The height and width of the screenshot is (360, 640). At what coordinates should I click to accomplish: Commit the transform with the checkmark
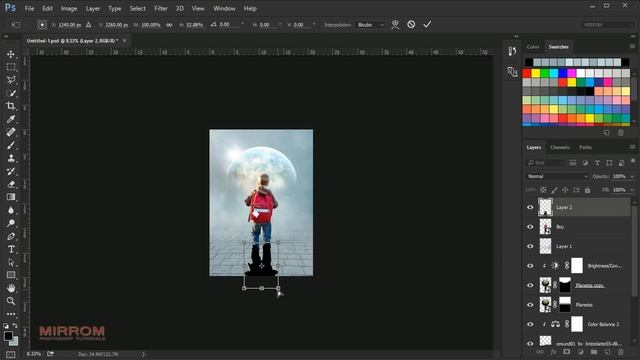(427, 24)
